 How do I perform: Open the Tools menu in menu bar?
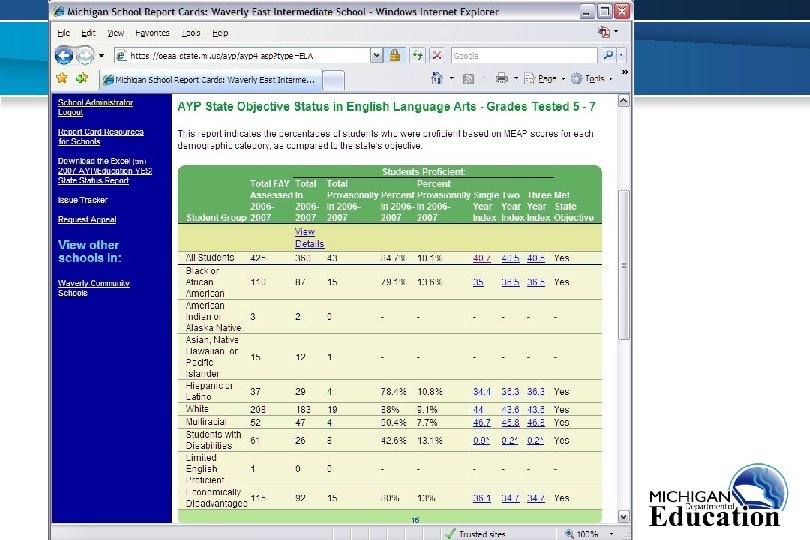click(x=191, y=33)
